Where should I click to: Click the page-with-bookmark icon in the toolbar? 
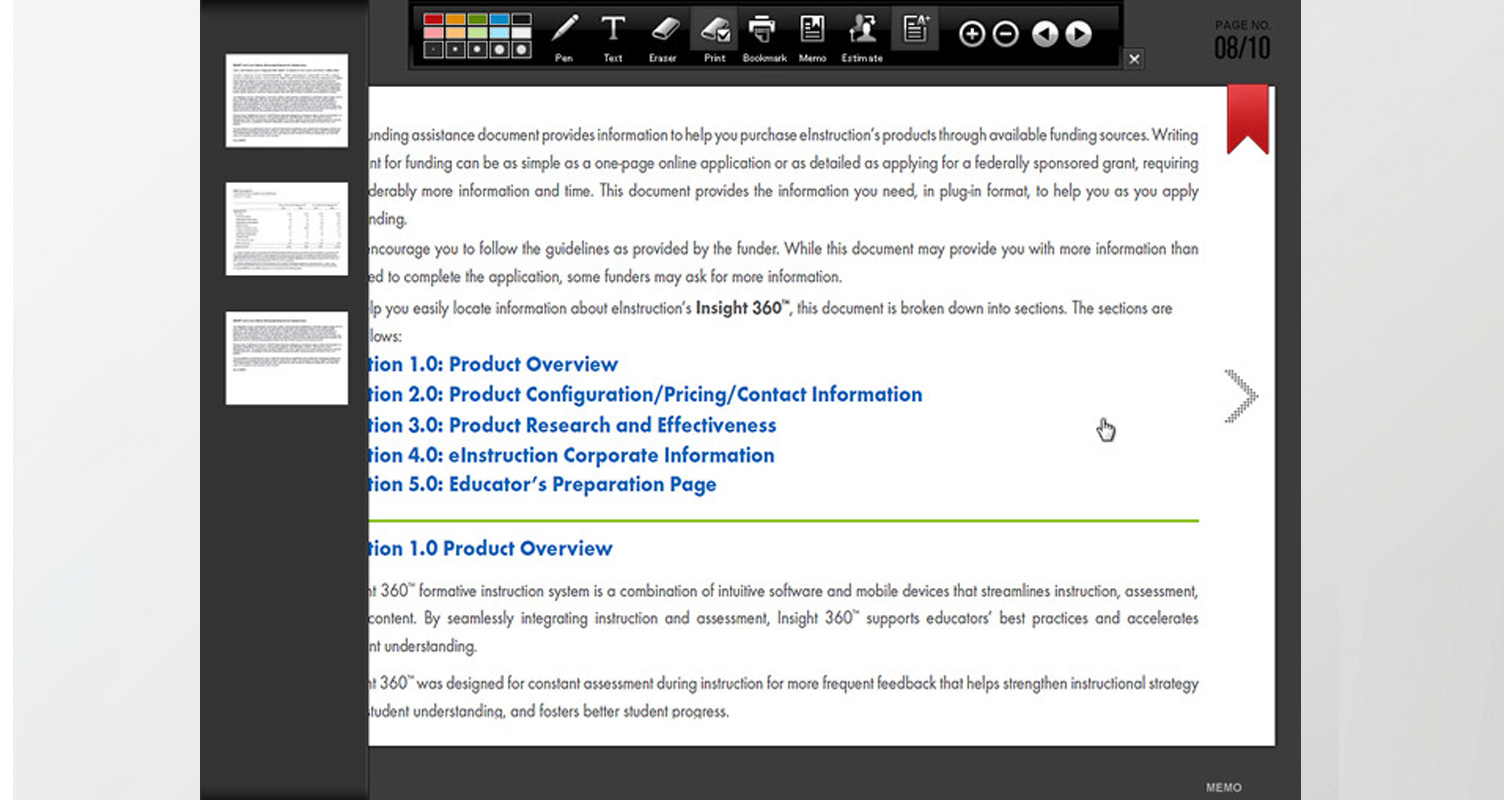coord(812,28)
